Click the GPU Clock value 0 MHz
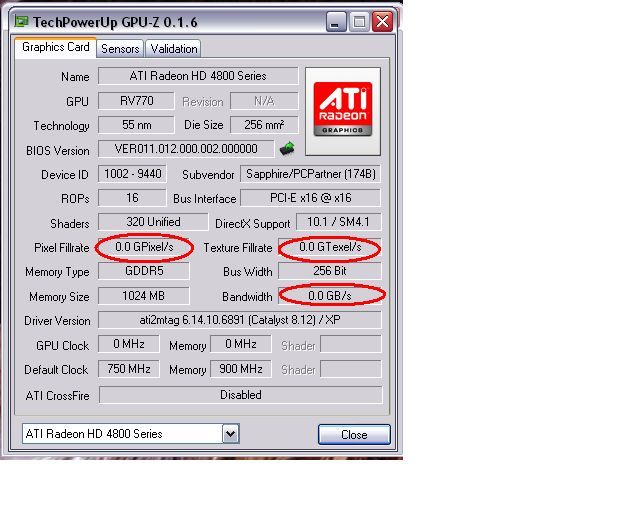 (129, 344)
